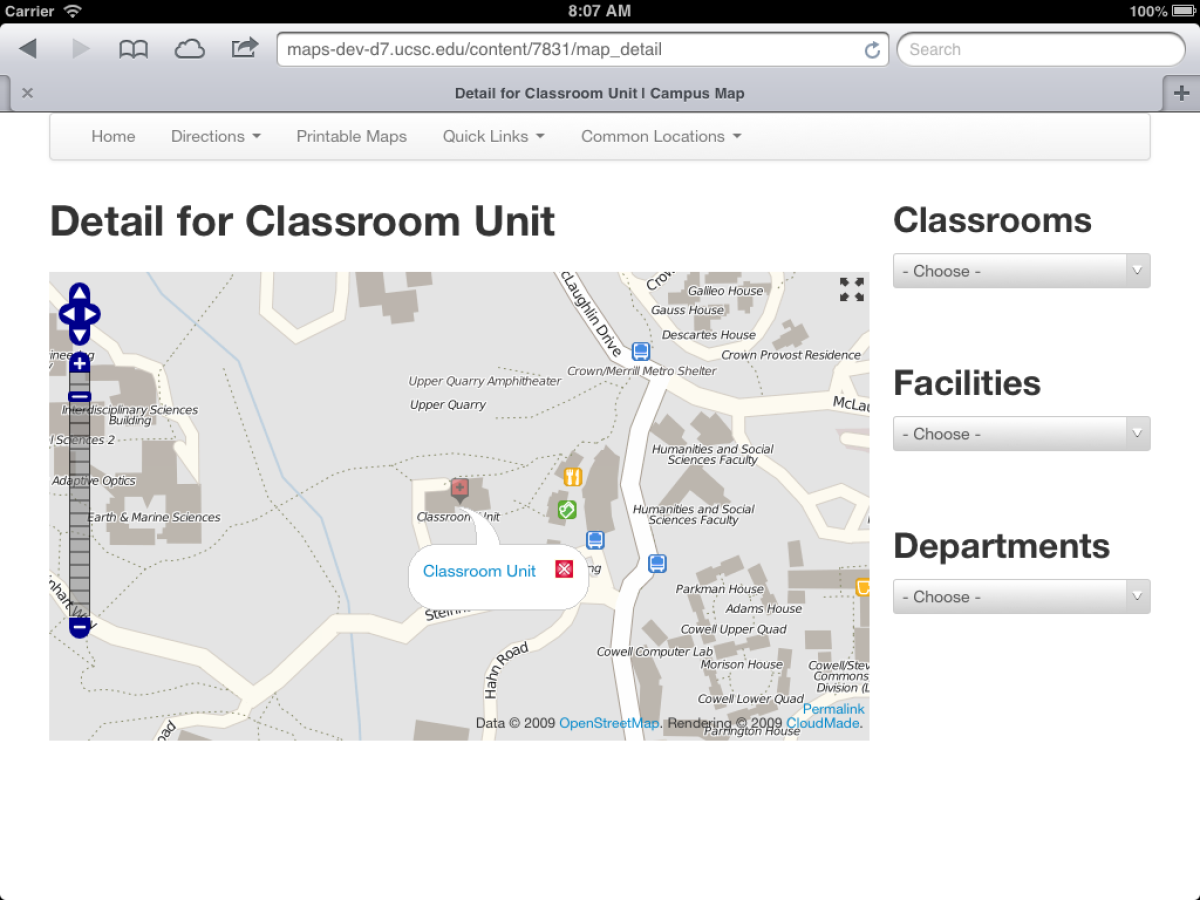
Task: Click the Classroom Unit popup link
Action: coord(479,571)
